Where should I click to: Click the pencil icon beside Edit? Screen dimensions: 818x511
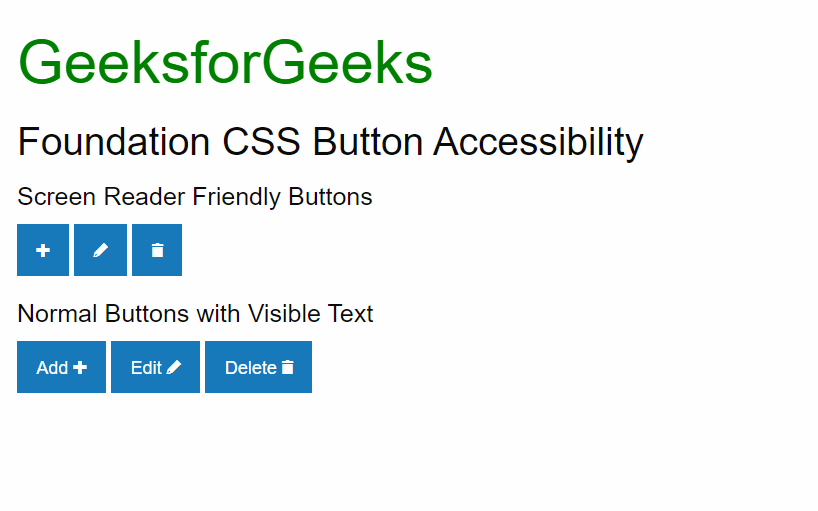174,367
